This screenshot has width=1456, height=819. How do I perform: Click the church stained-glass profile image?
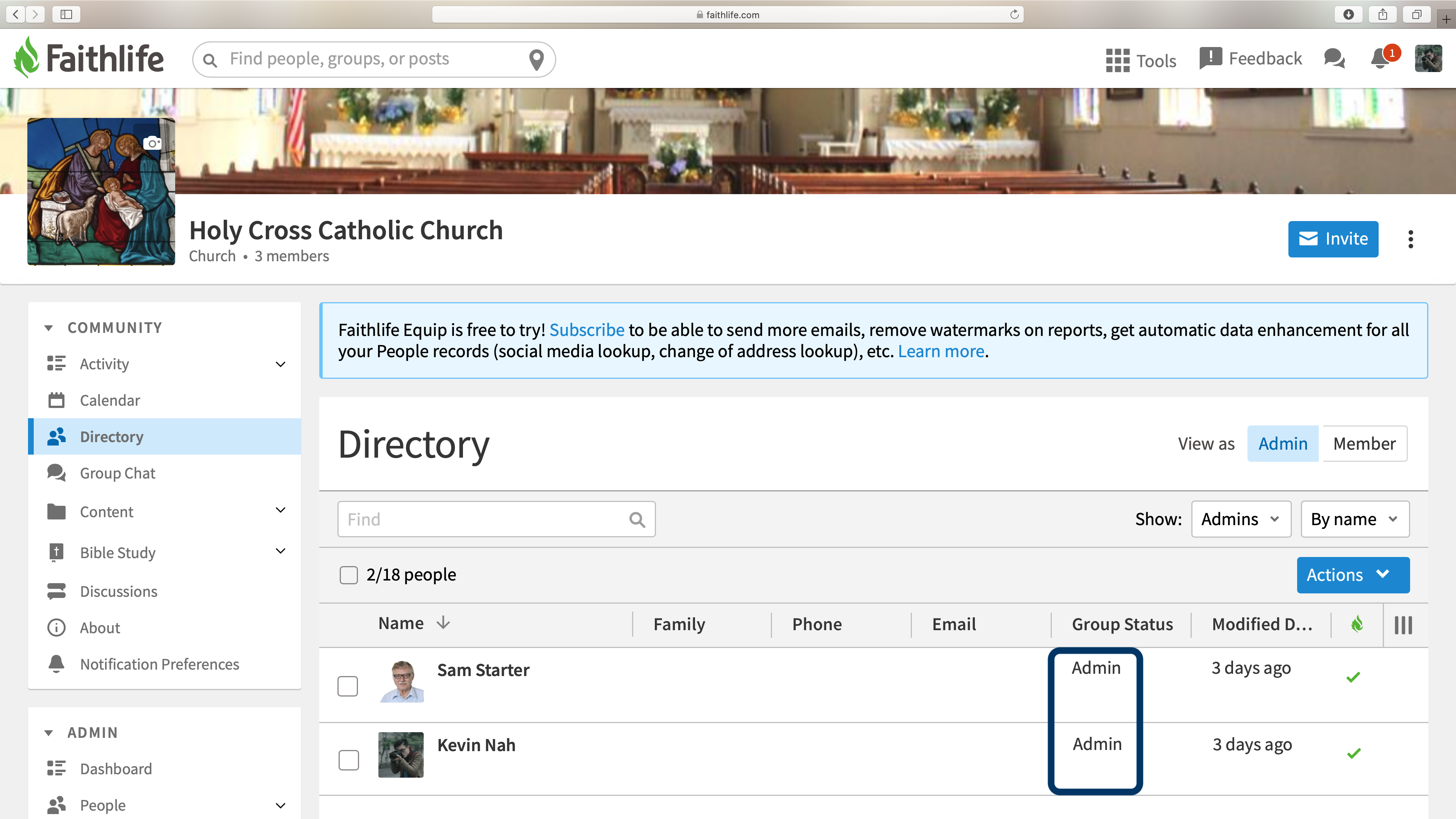tap(101, 191)
